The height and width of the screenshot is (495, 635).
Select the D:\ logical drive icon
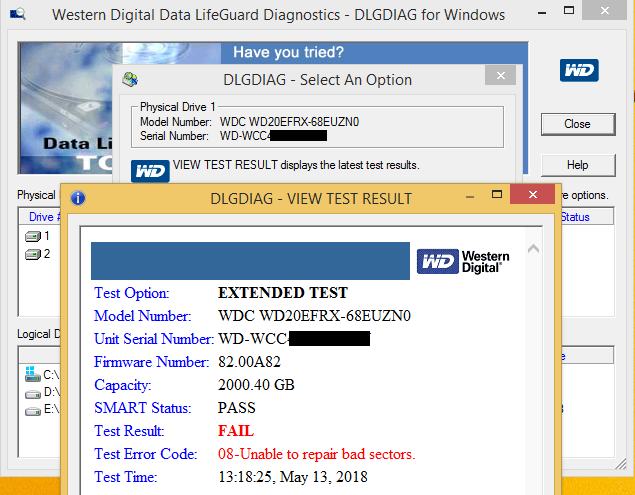[33, 394]
